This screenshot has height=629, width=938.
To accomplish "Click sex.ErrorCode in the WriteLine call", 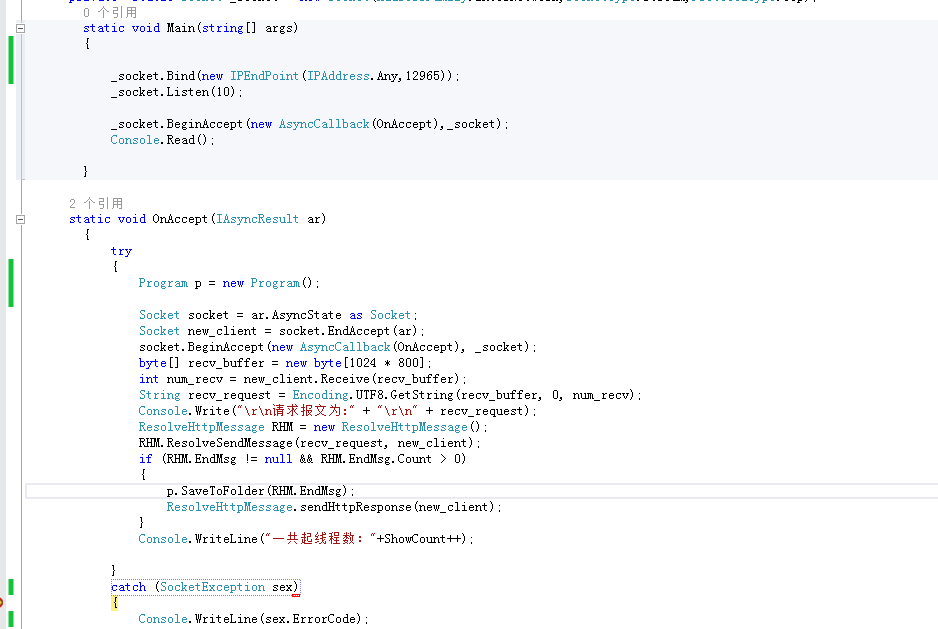I will click(310, 619).
